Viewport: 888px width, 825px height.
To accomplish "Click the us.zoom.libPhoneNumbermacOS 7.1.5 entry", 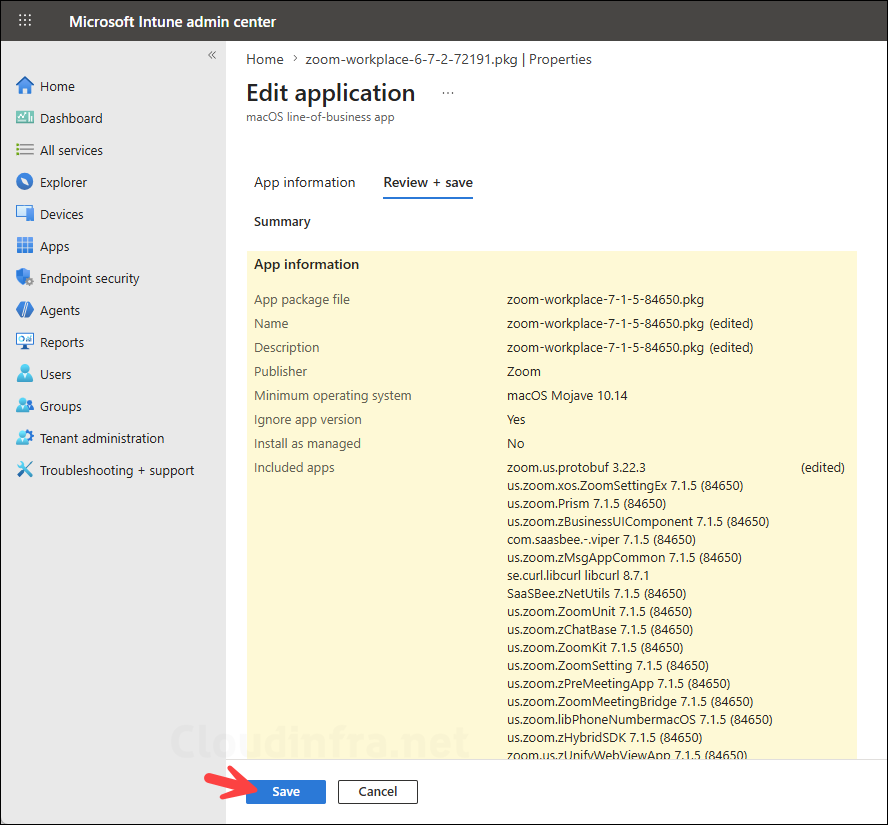I will click(x=639, y=720).
